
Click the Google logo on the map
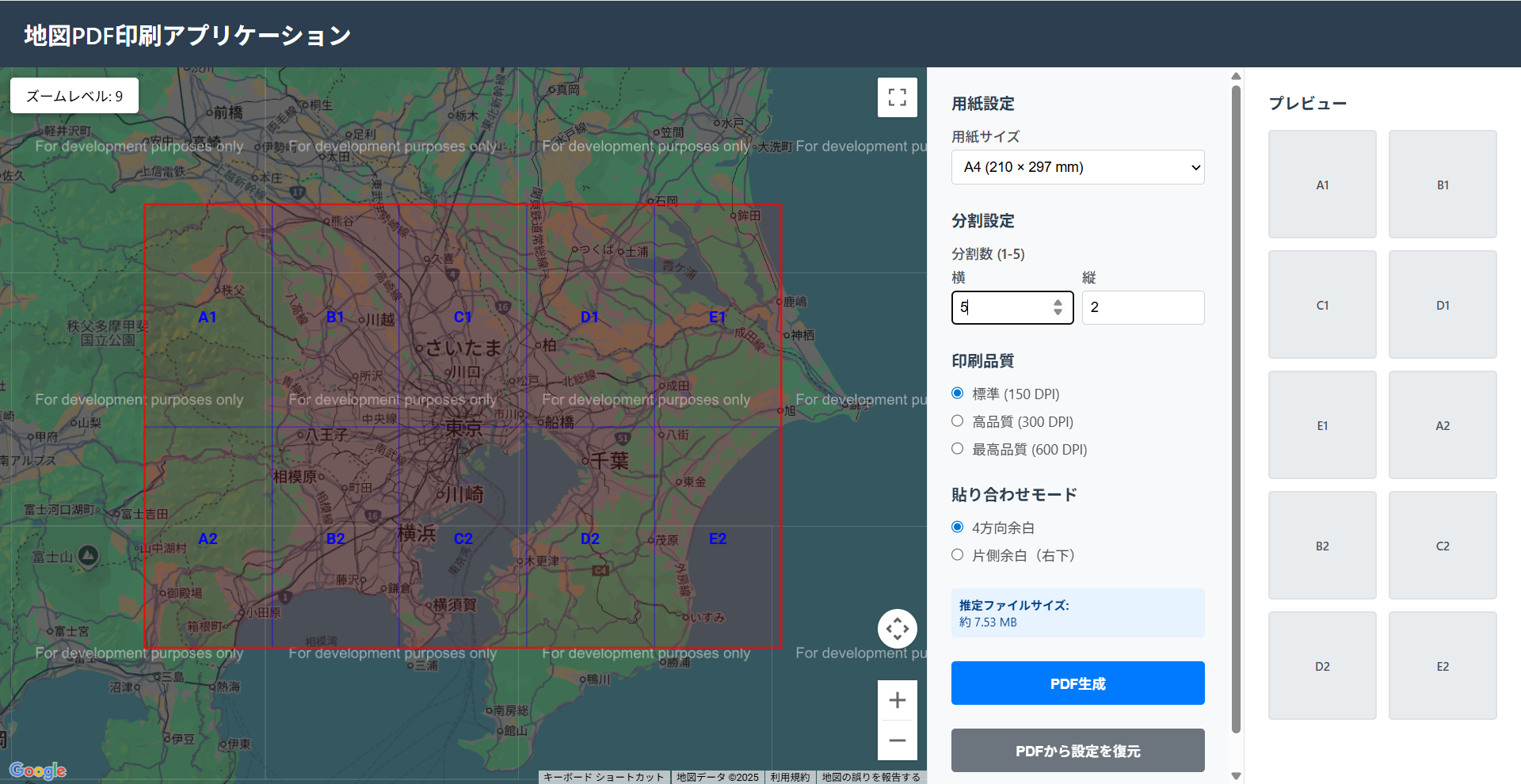coord(38,771)
